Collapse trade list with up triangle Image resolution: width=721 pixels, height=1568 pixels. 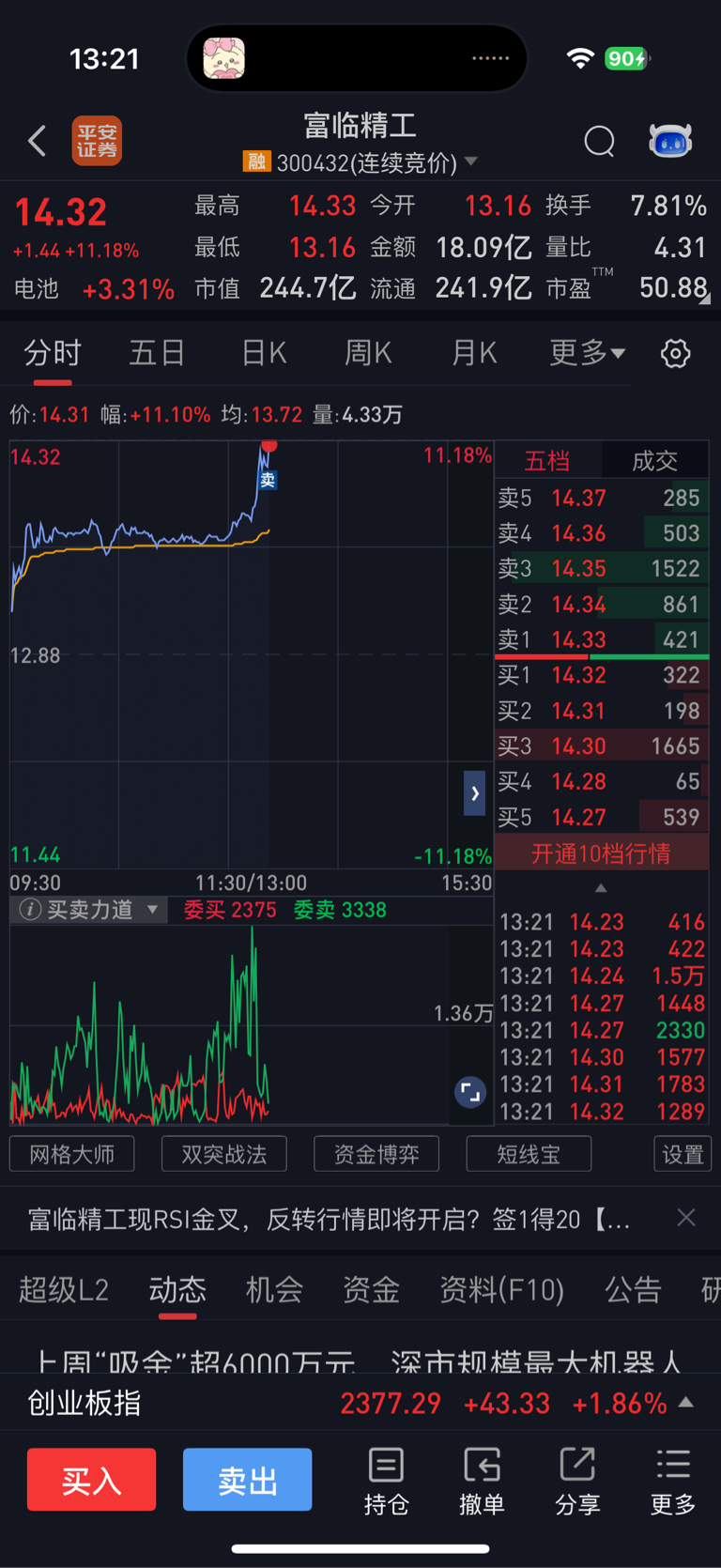601,887
